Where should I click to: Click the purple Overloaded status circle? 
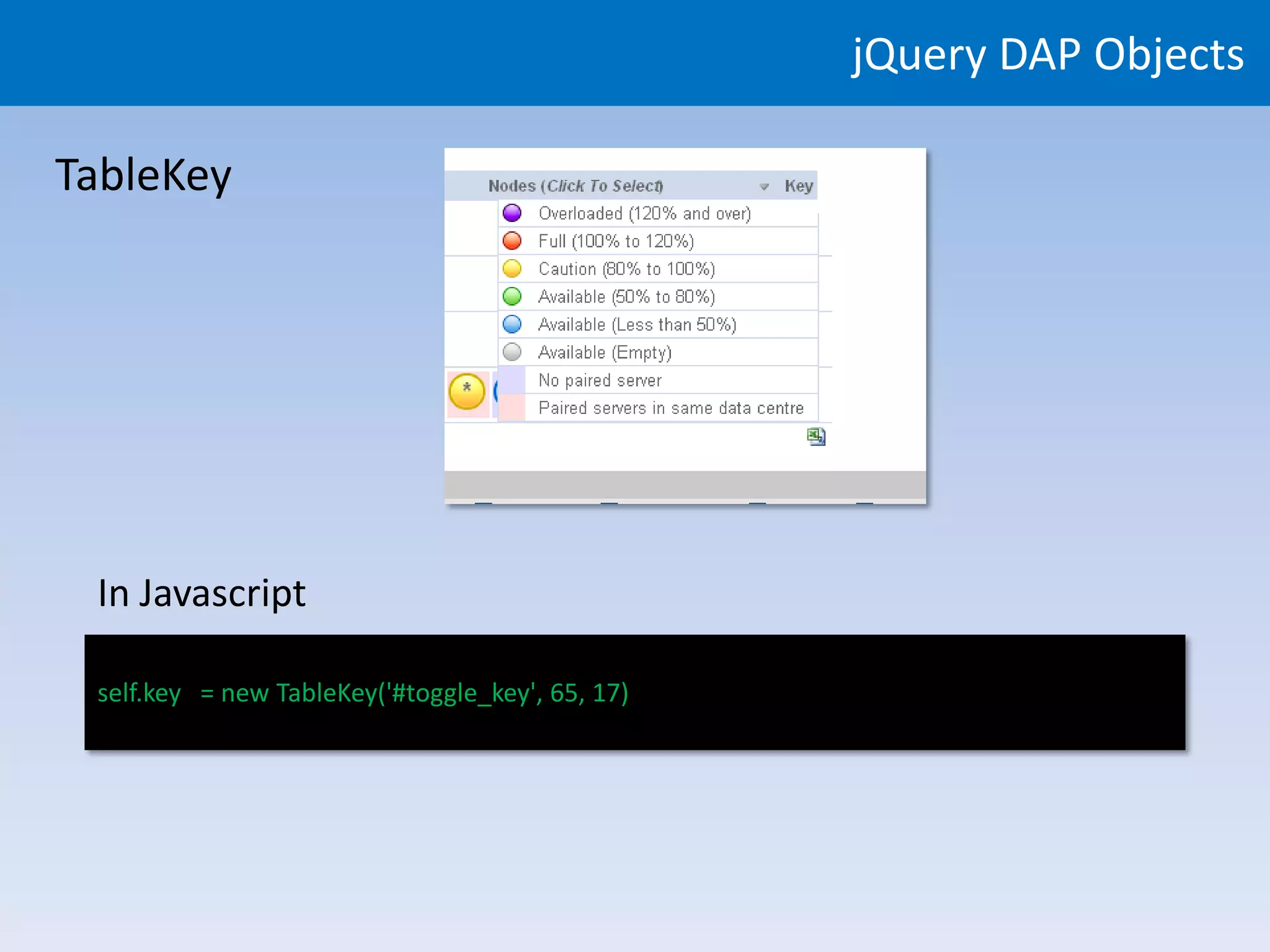pyautogui.click(x=512, y=213)
